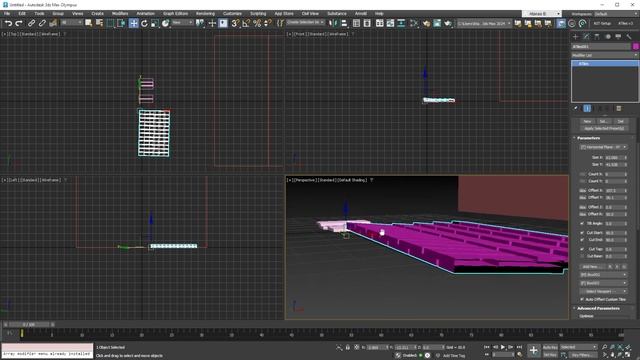Toggle the Percent Snap icon
The image size is (640, 360).
point(257,23)
